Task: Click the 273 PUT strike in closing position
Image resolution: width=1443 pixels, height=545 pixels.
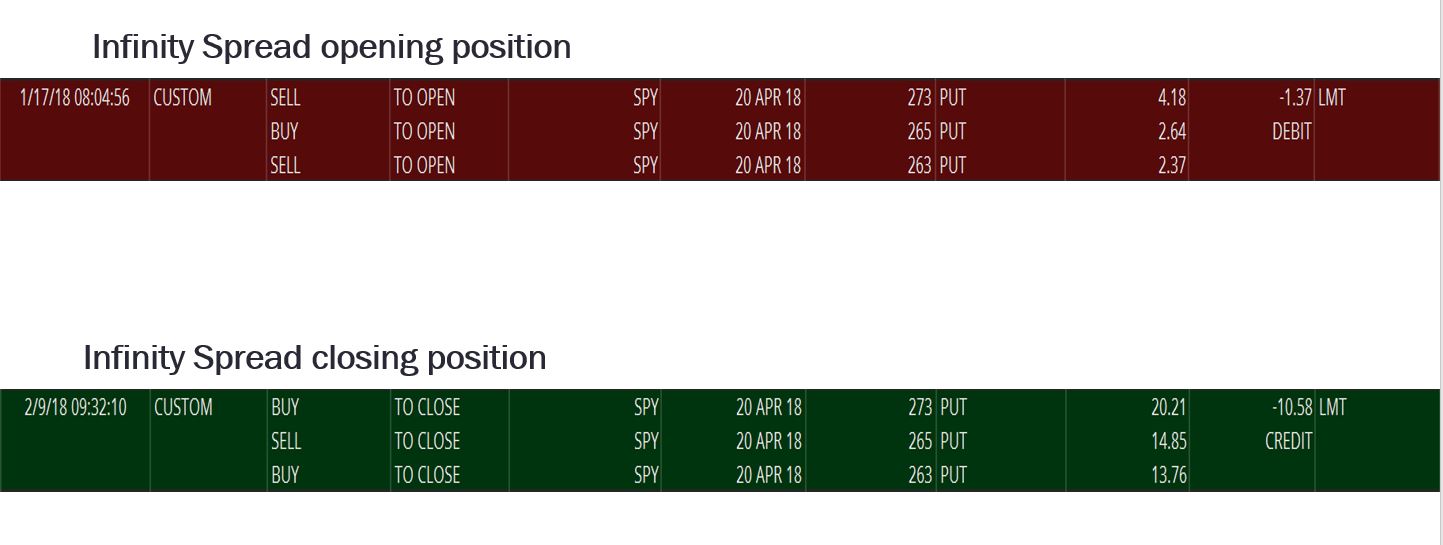Action: tap(937, 408)
